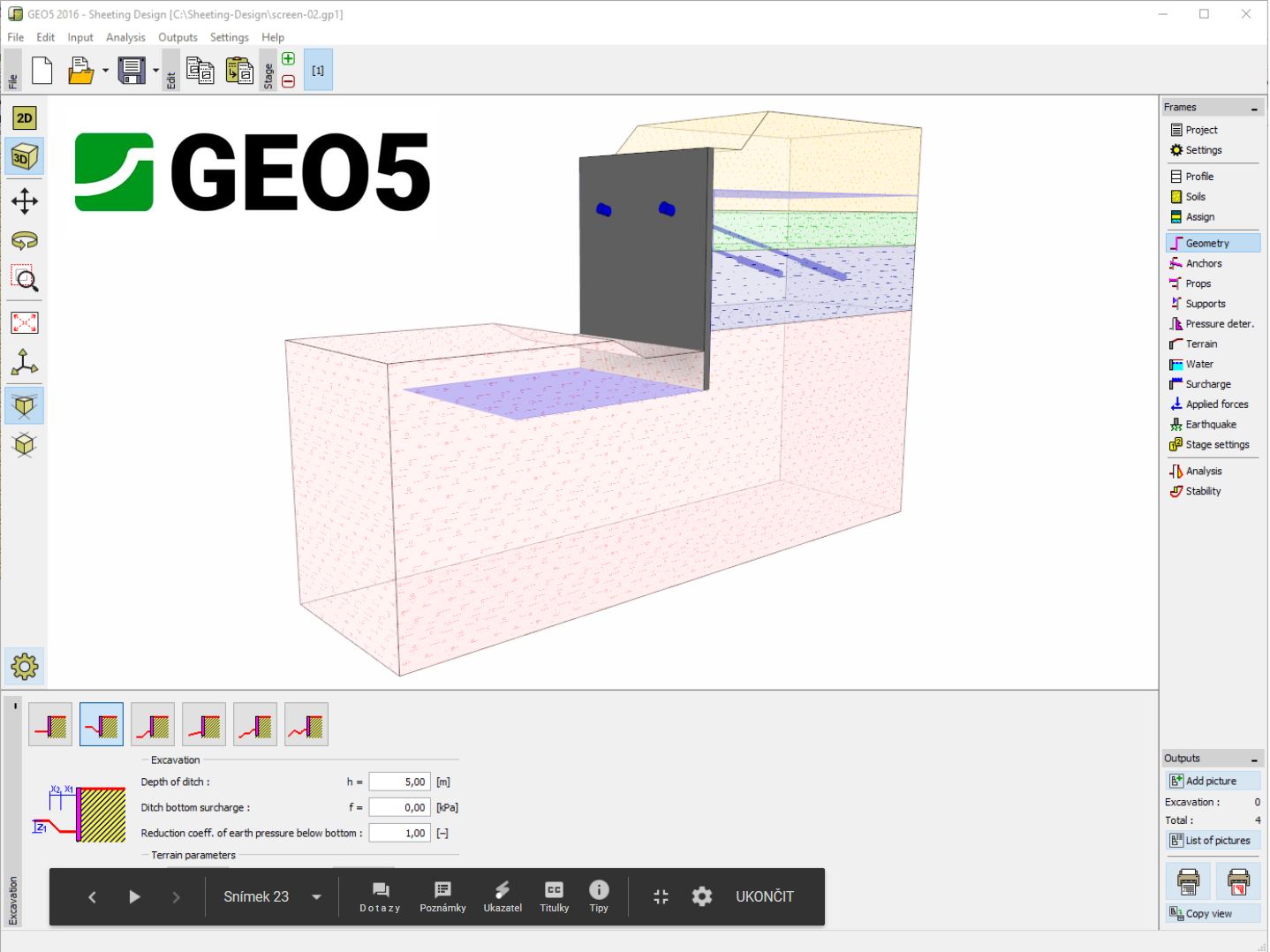Click the new file icon

click(42, 71)
